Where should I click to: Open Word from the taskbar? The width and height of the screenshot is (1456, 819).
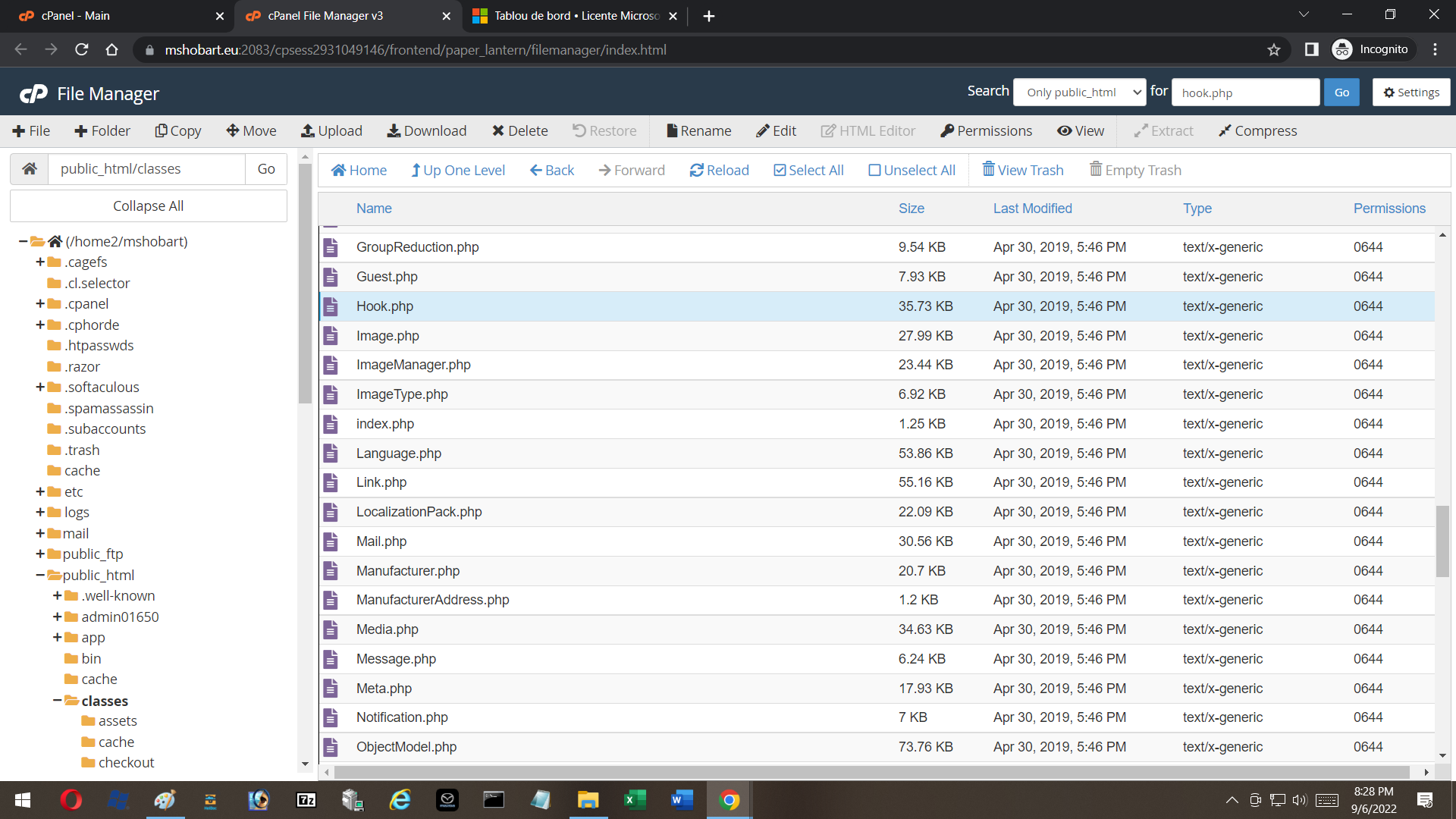click(x=682, y=800)
